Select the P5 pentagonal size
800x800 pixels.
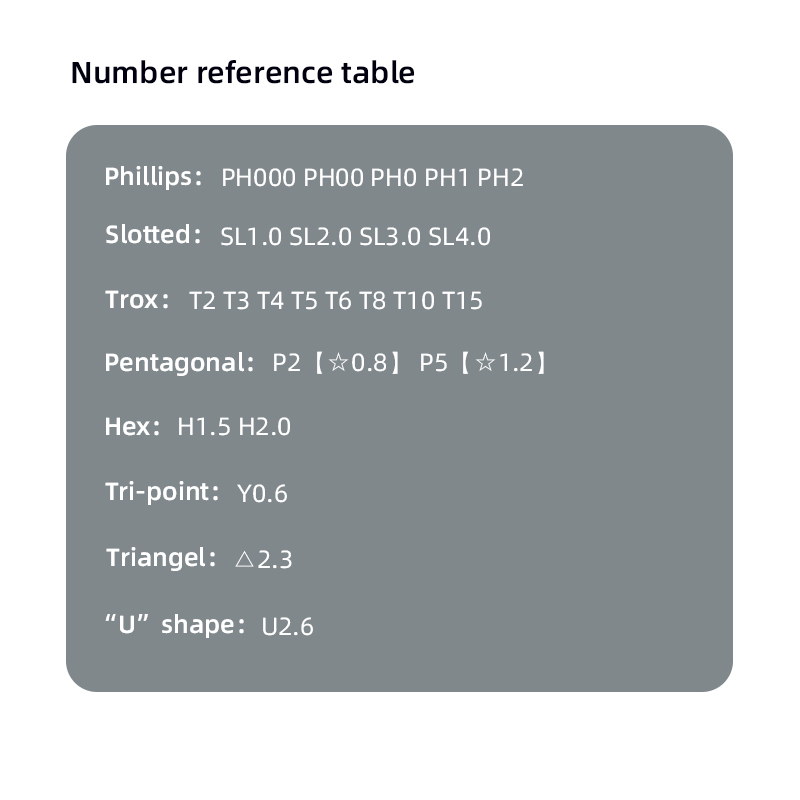[433, 362]
